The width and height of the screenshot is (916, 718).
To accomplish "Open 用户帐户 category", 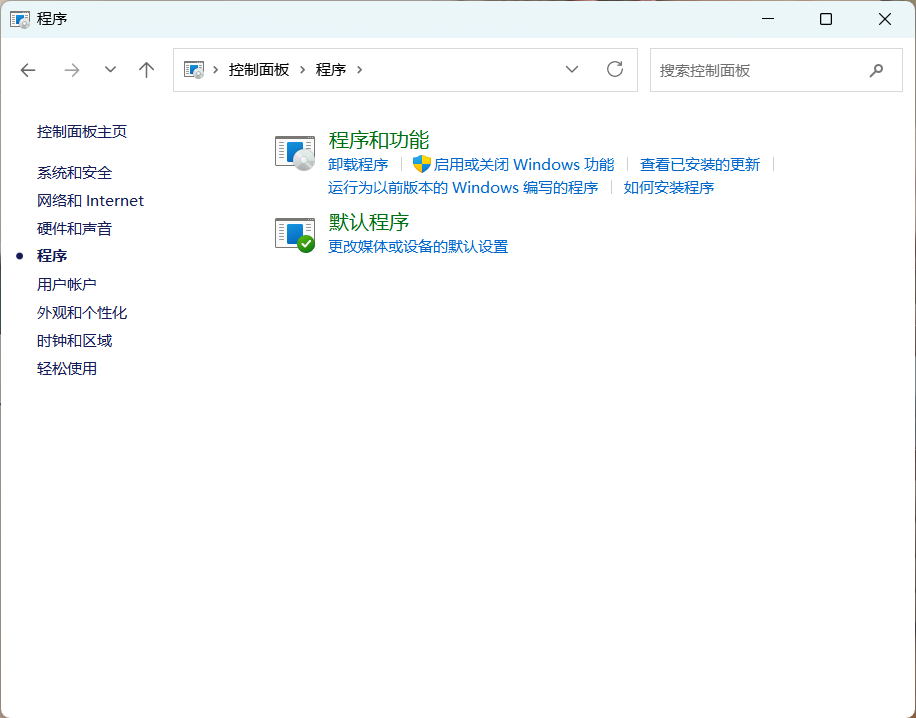I will pos(67,285).
